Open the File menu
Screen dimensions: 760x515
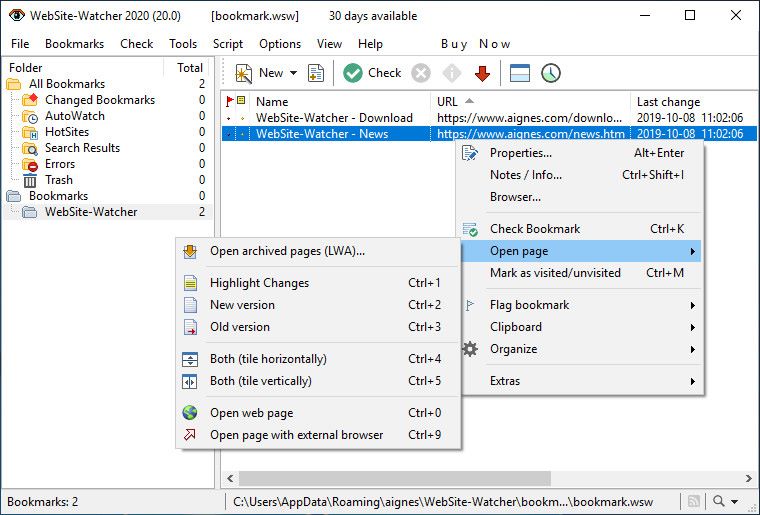click(x=20, y=44)
